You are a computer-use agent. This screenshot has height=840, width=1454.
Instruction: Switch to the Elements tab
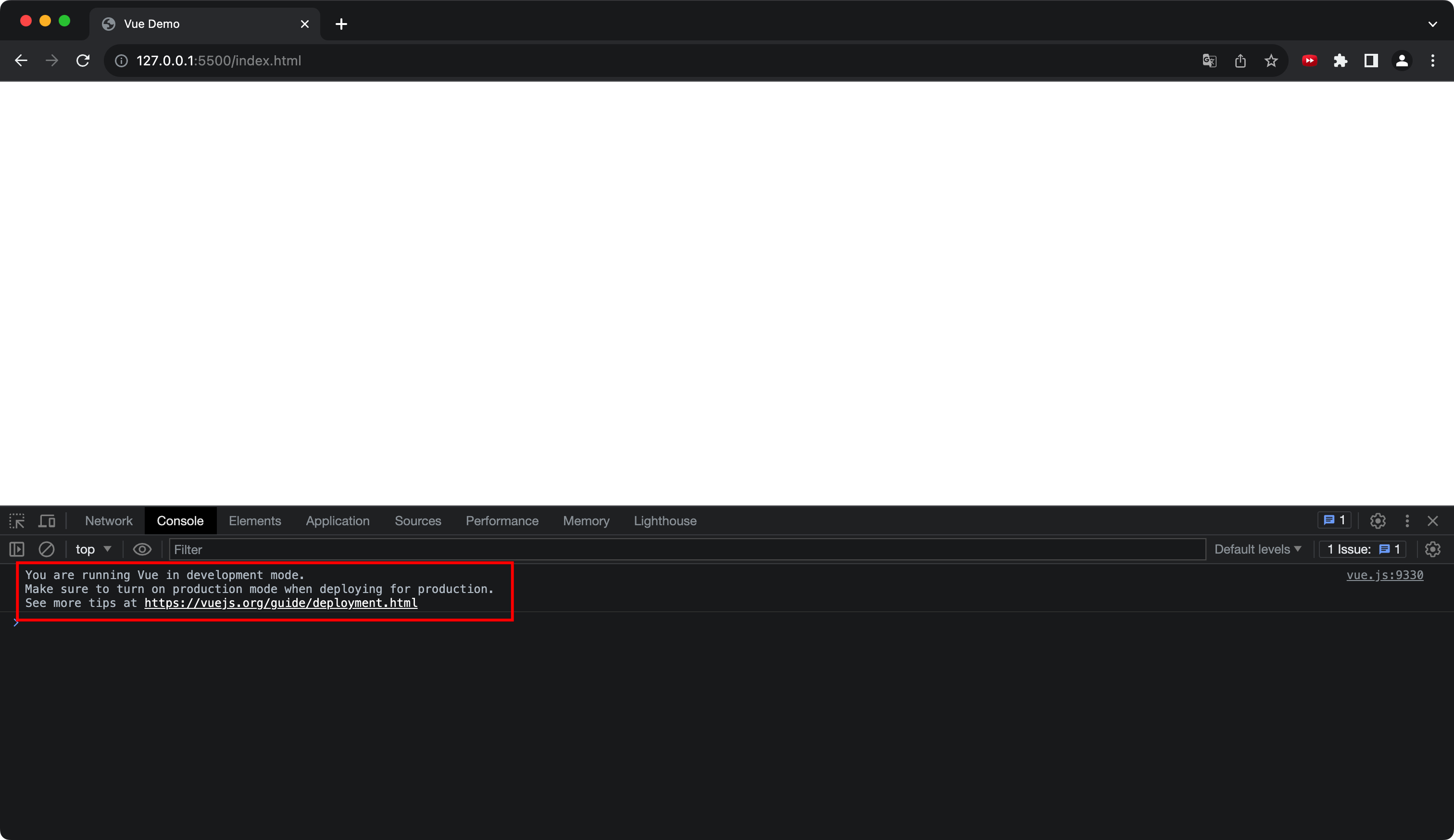[254, 521]
